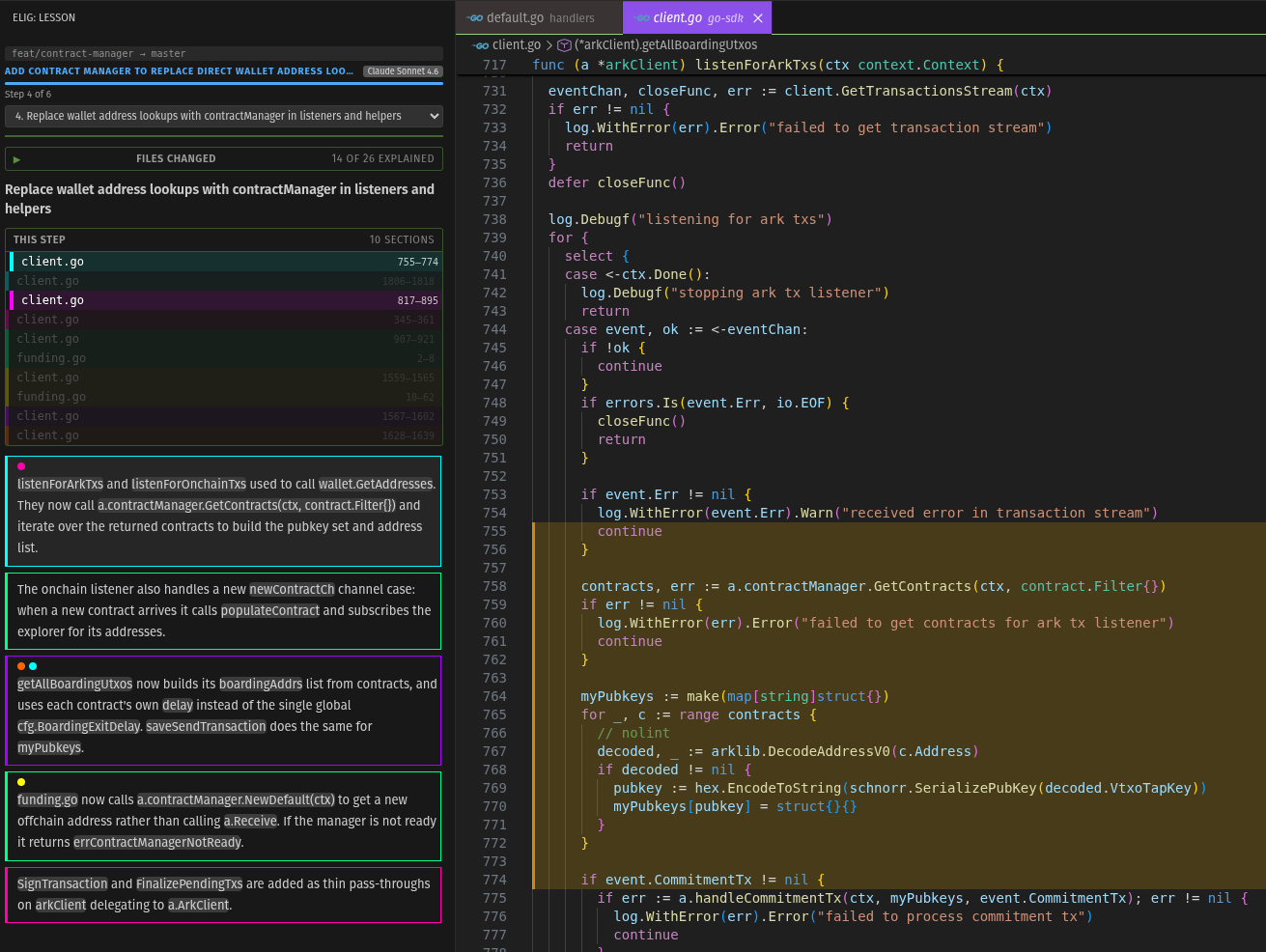Viewport: 1266px width, 952px height.
Task: Click the Claude Sonnet 4.6 badge
Action: tap(403, 70)
